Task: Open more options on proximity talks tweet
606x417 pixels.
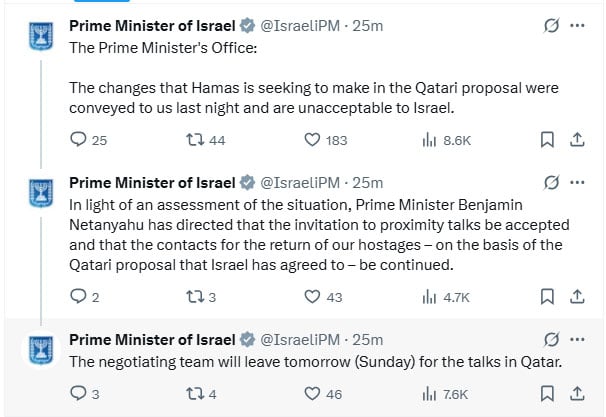Action: tap(577, 182)
